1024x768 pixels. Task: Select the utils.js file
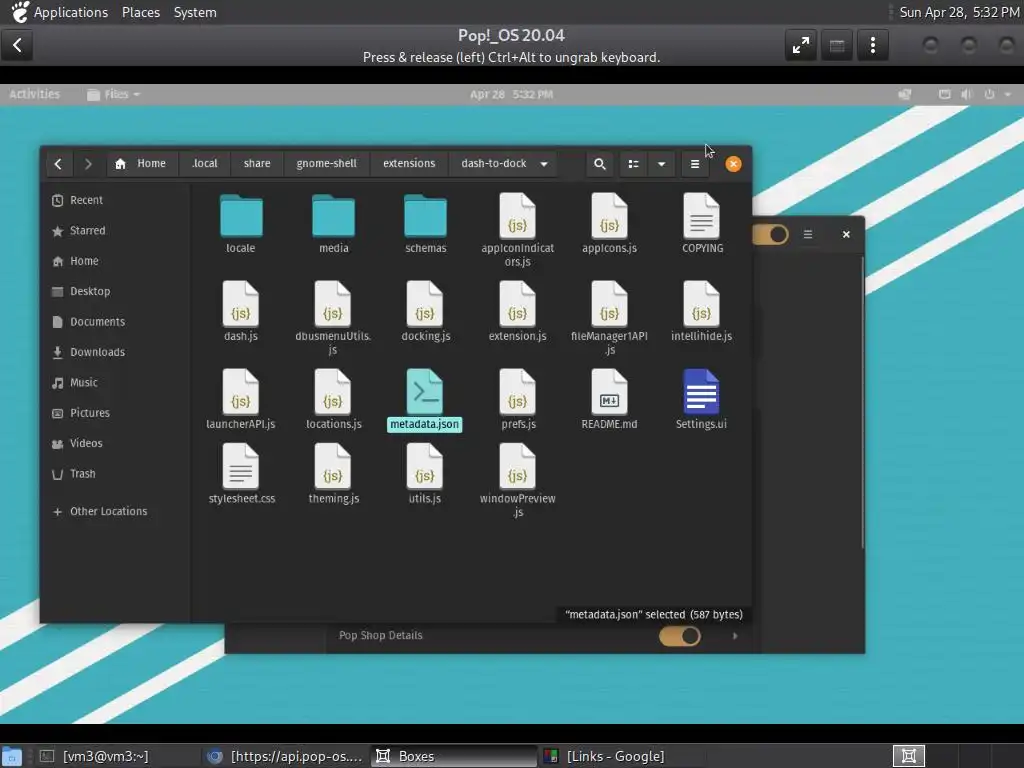(425, 474)
